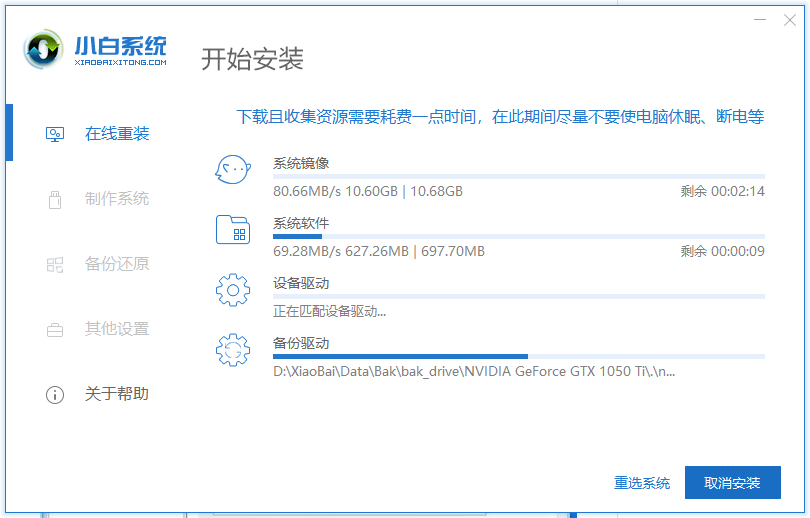Go to 备份还原 in the sidebar

(x=117, y=264)
